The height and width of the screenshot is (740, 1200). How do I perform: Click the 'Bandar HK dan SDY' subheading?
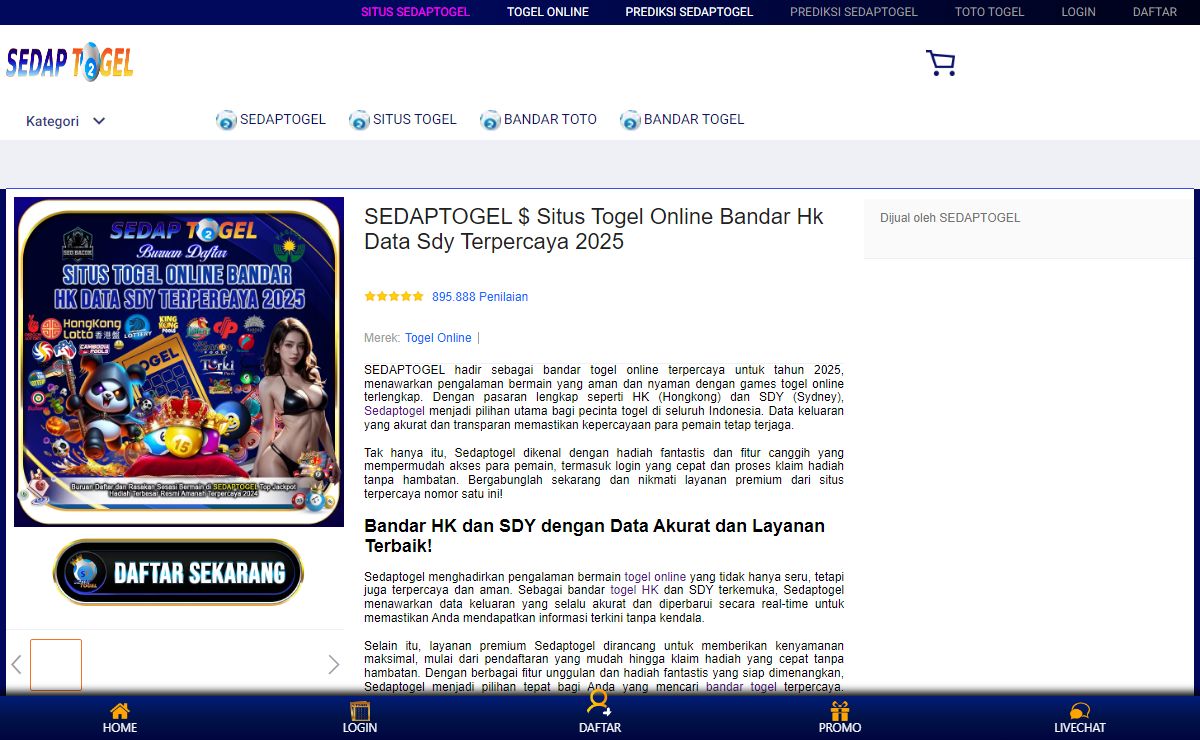(594, 536)
